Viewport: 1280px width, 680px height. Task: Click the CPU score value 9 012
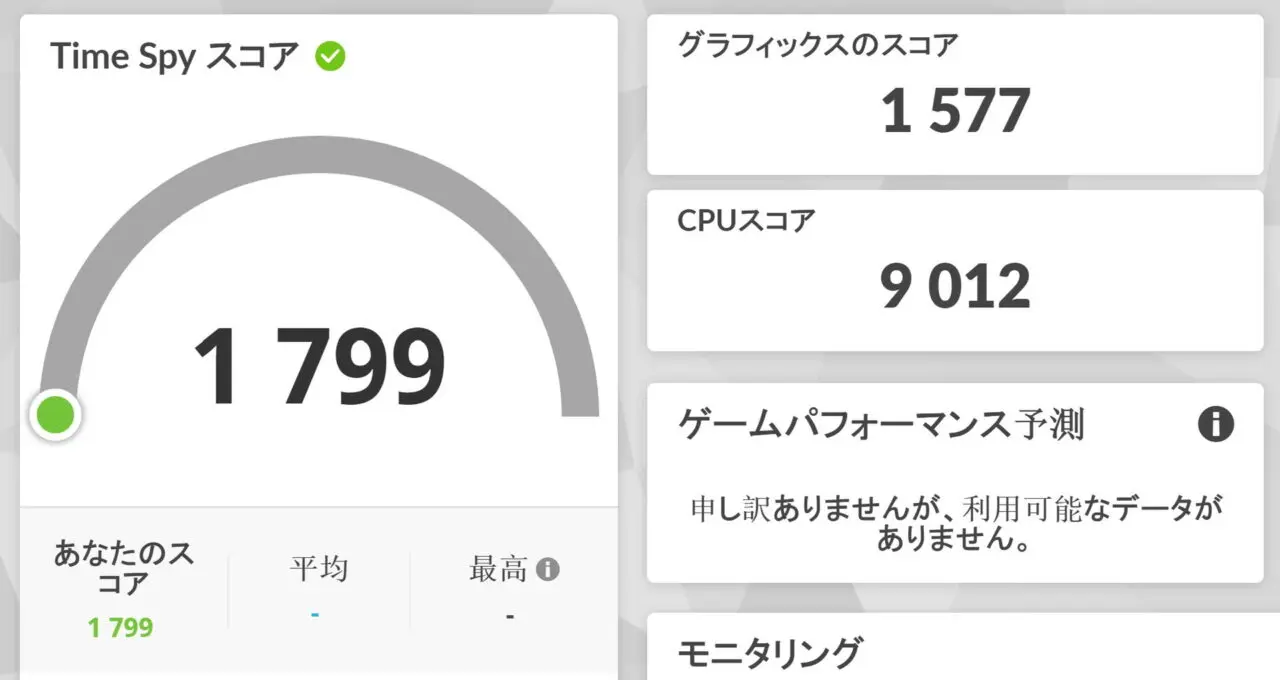(955, 287)
